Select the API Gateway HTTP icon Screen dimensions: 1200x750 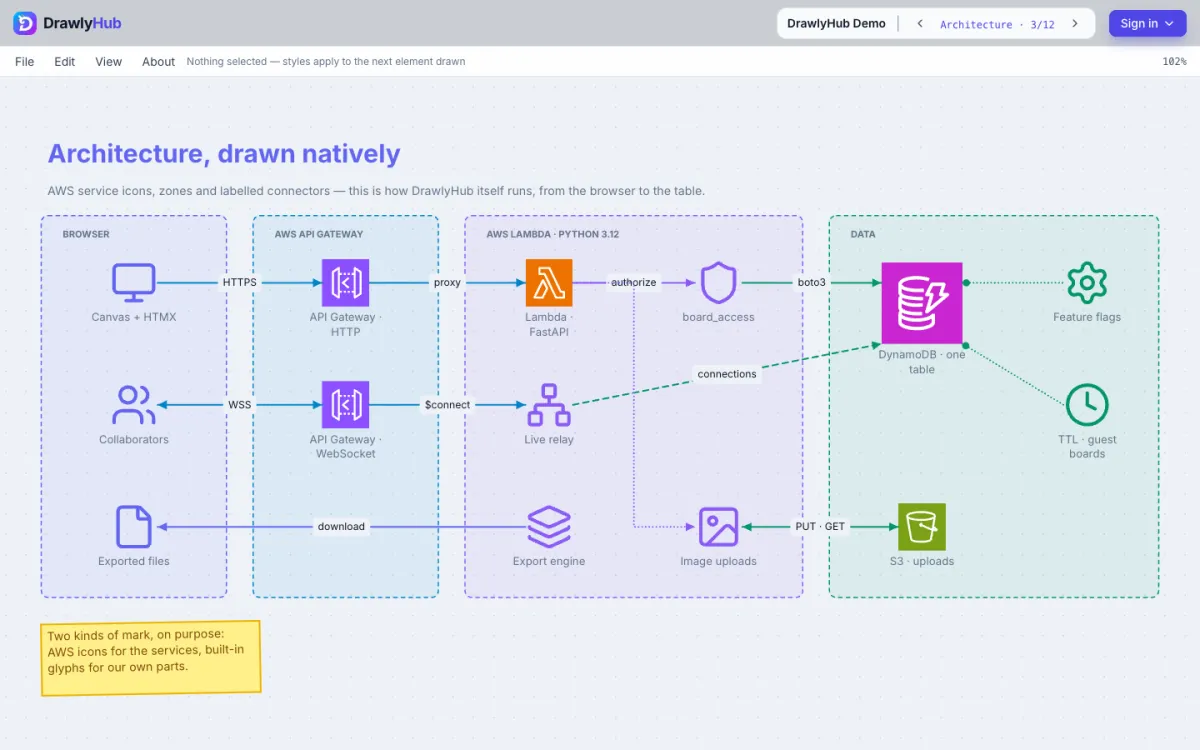(345, 283)
